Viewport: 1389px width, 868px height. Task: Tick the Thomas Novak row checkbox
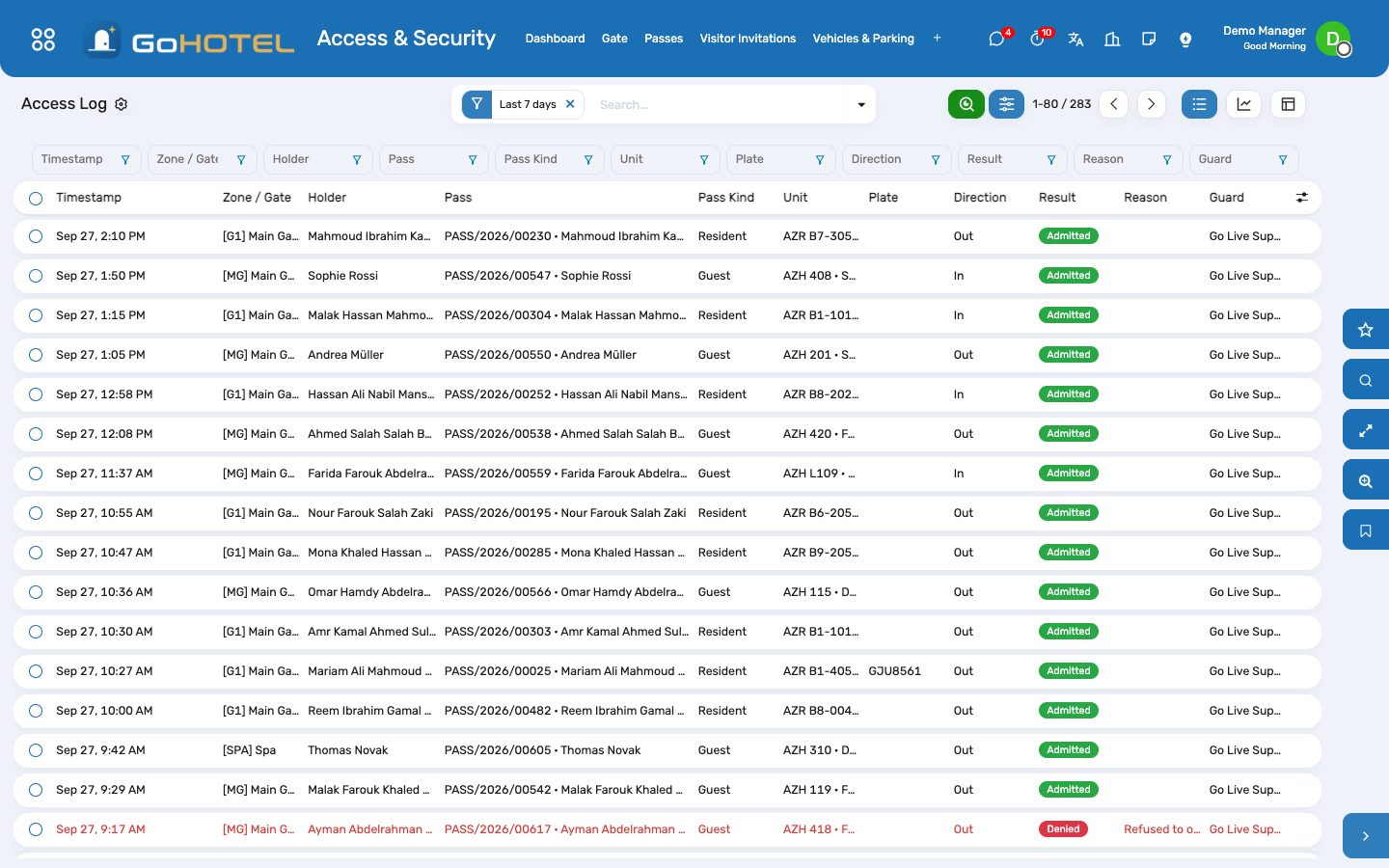click(x=36, y=750)
